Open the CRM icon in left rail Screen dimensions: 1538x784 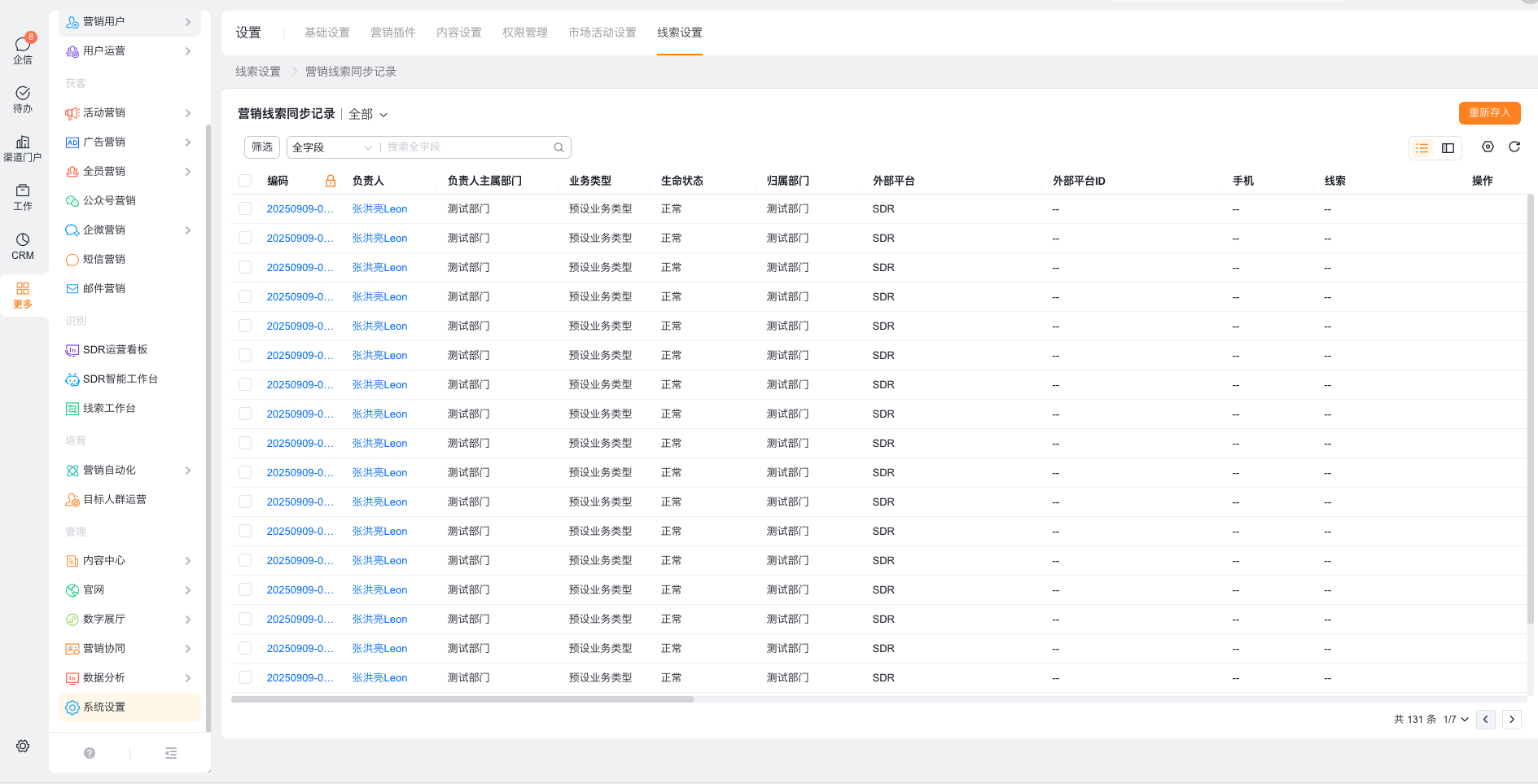coord(23,245)
